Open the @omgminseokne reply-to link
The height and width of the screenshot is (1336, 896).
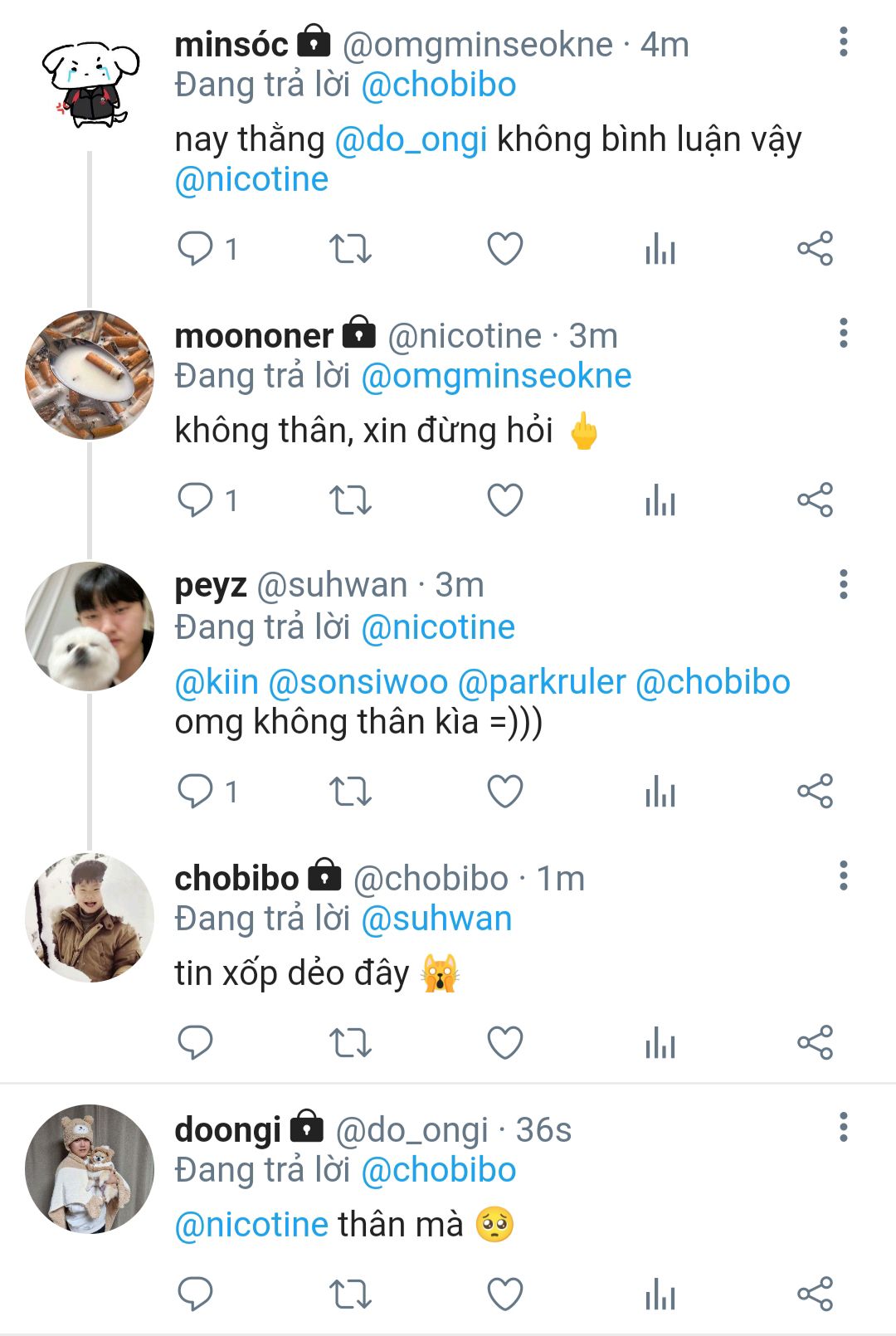[496, 377]
